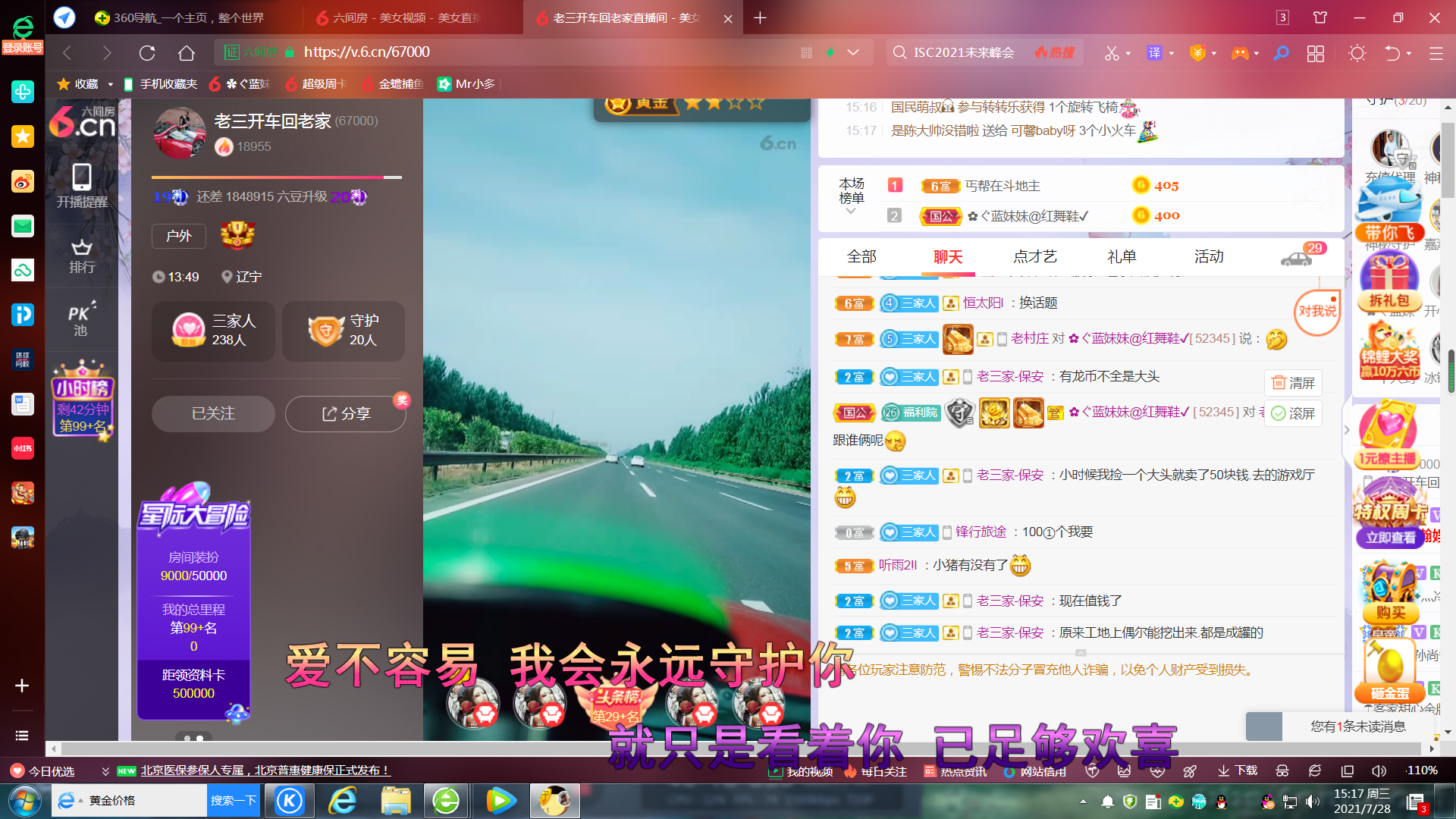The image size is (1456, 819).
Task: Switch to the 聊天 tab
Action: 948,257
